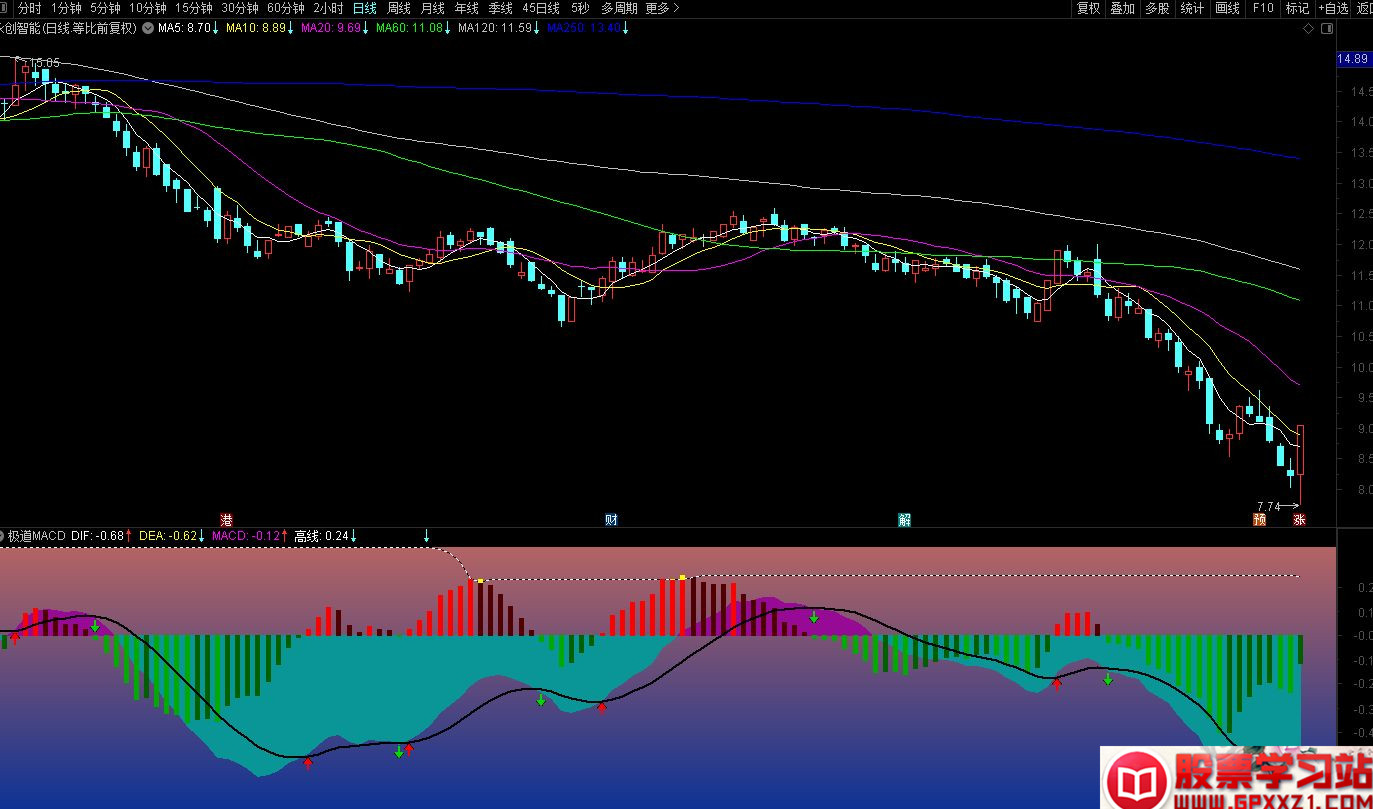This screenshot has width=1373, height=809.
Task: Open the F10 company info
Action: click(1263, 8)
